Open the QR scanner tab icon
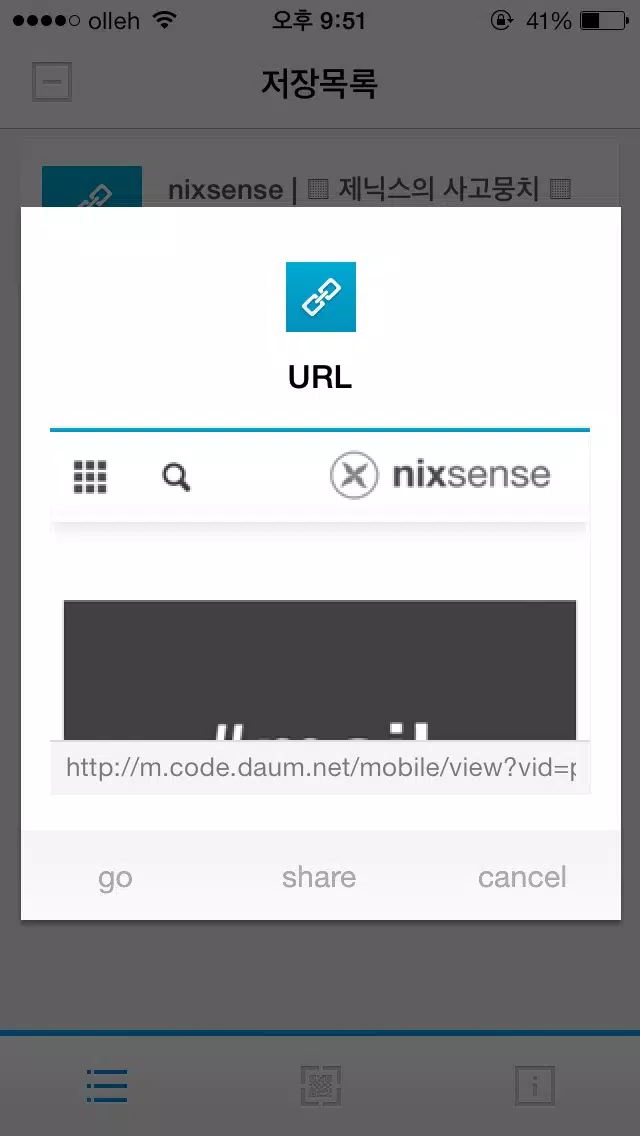The height and width of the screenshot is (1136, 640). (x=320, y=1085)
